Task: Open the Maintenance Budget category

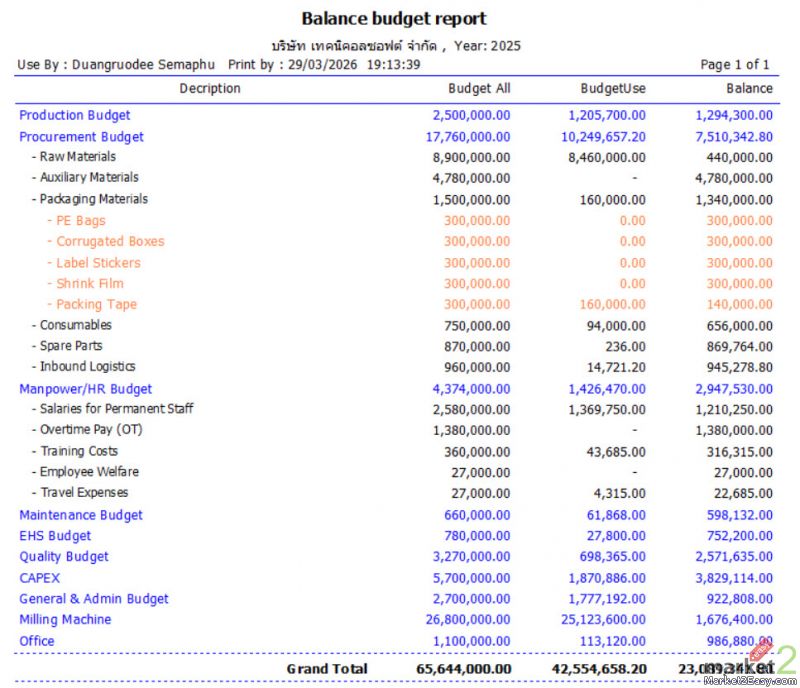Action: (x=81, y=515)
